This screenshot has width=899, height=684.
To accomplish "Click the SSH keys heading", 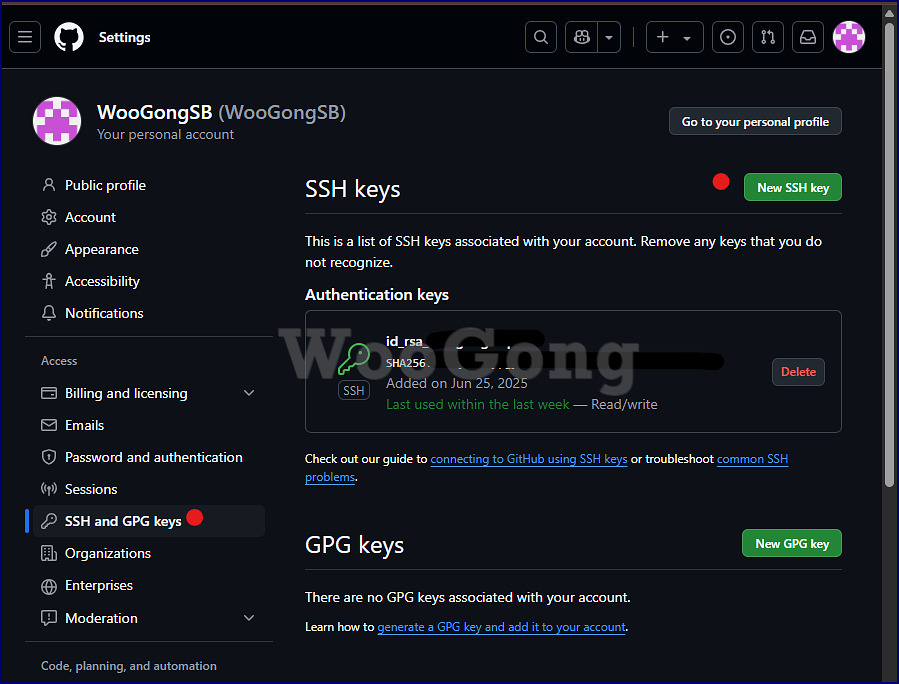I will 353,189.
